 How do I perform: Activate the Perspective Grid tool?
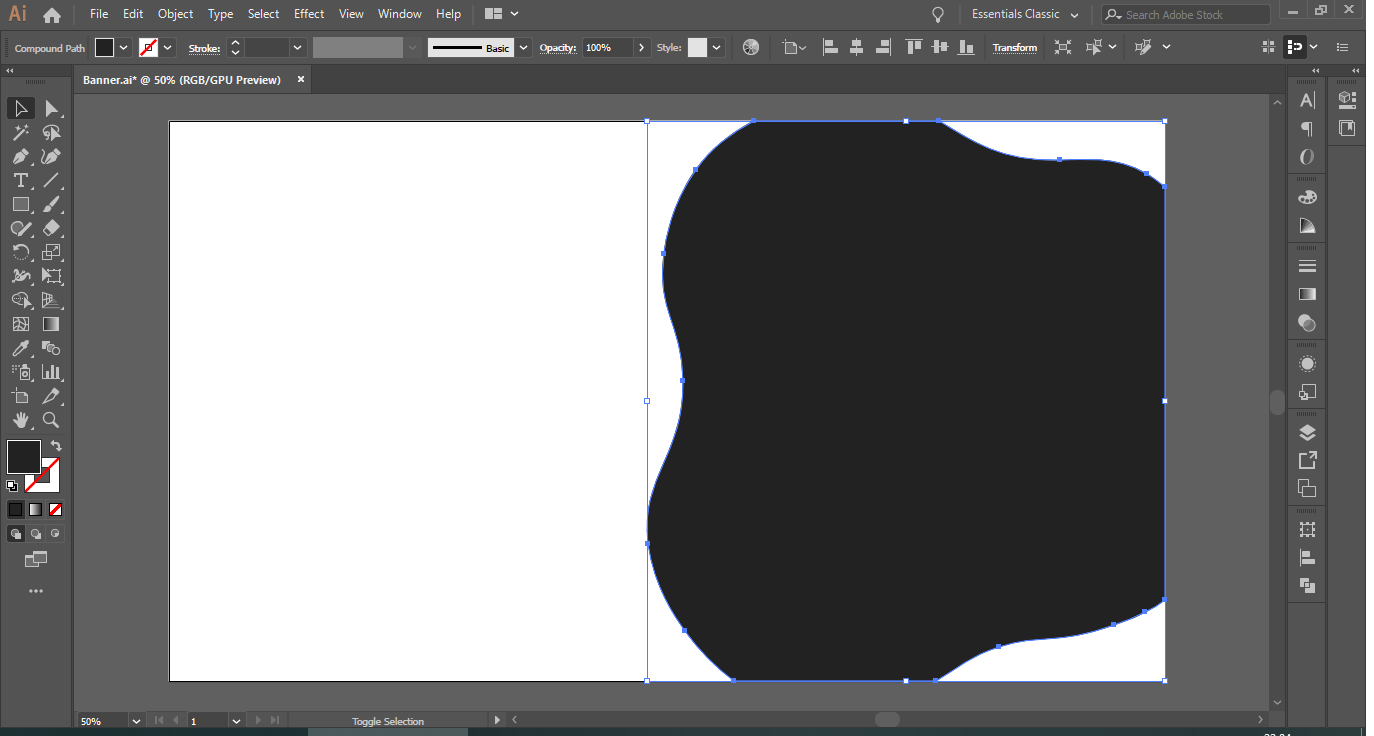[52, 300]
